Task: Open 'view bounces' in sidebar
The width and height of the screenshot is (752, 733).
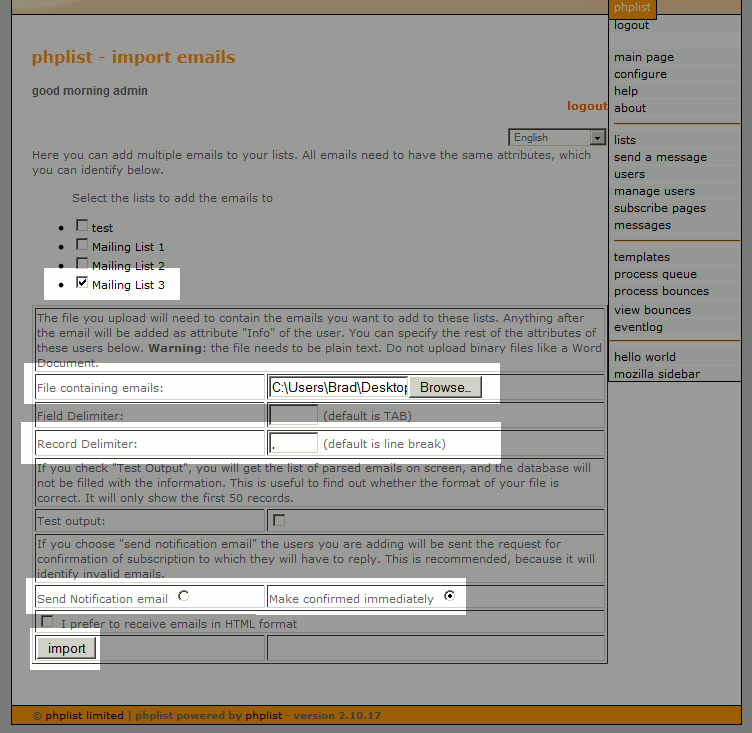Action: (x=652, y=310)
